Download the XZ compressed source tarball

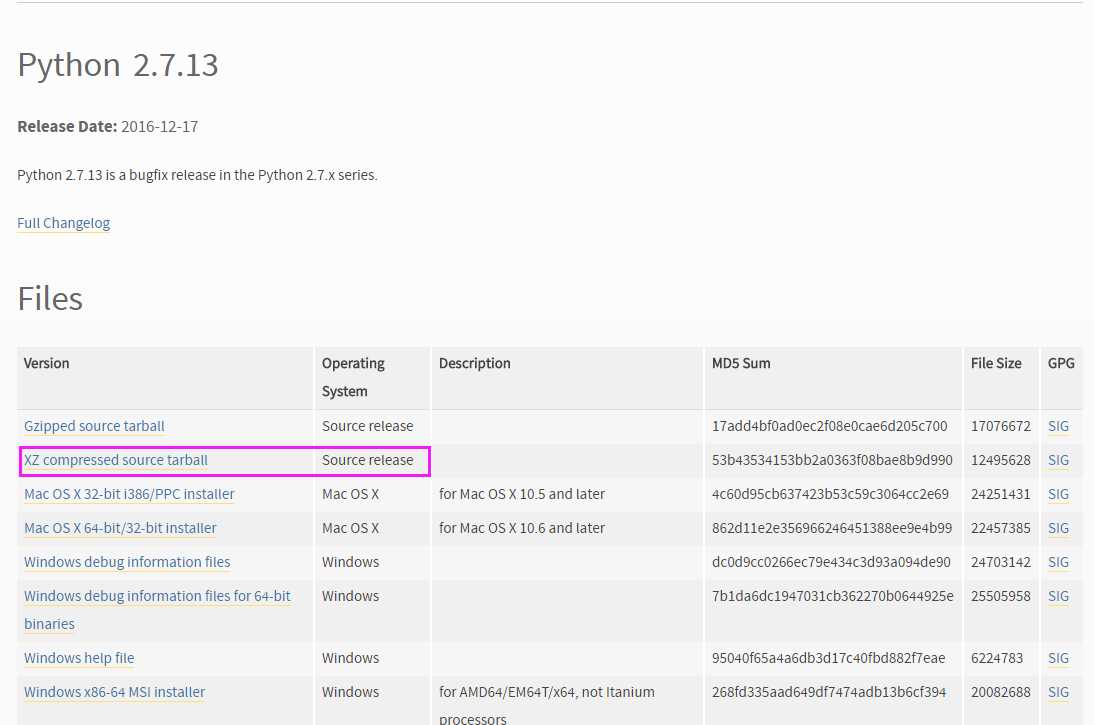[x=116, y=461]
